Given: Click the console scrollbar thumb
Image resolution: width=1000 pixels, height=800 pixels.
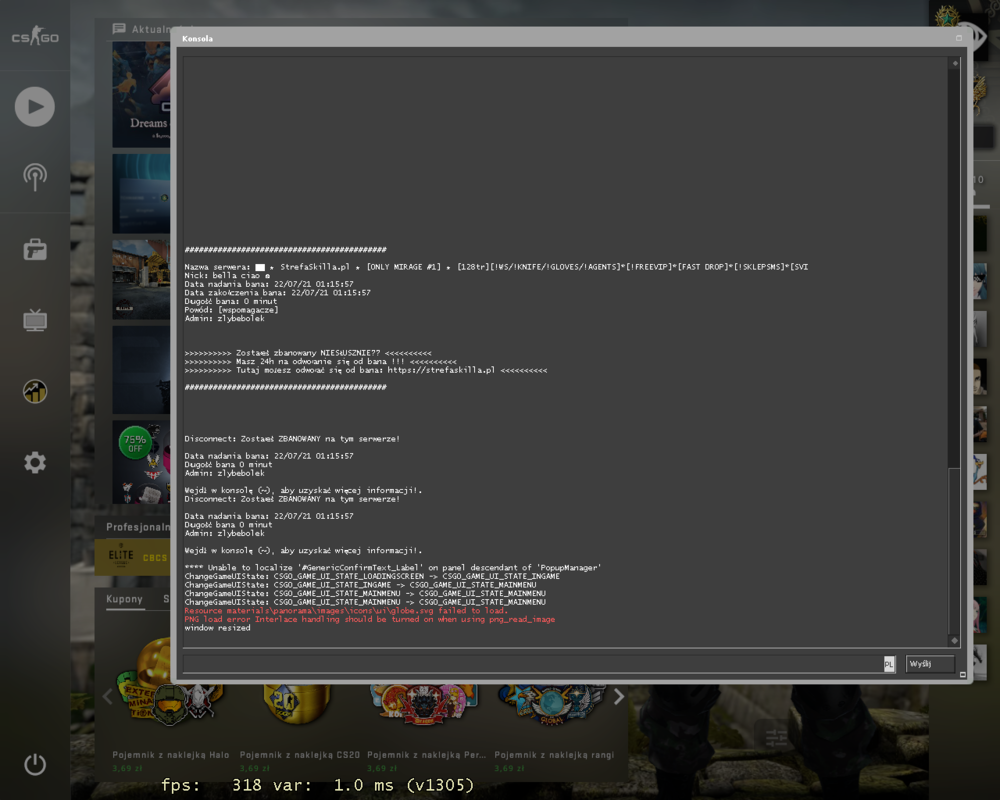Looking at the screenshot, I should click(955, 550).
